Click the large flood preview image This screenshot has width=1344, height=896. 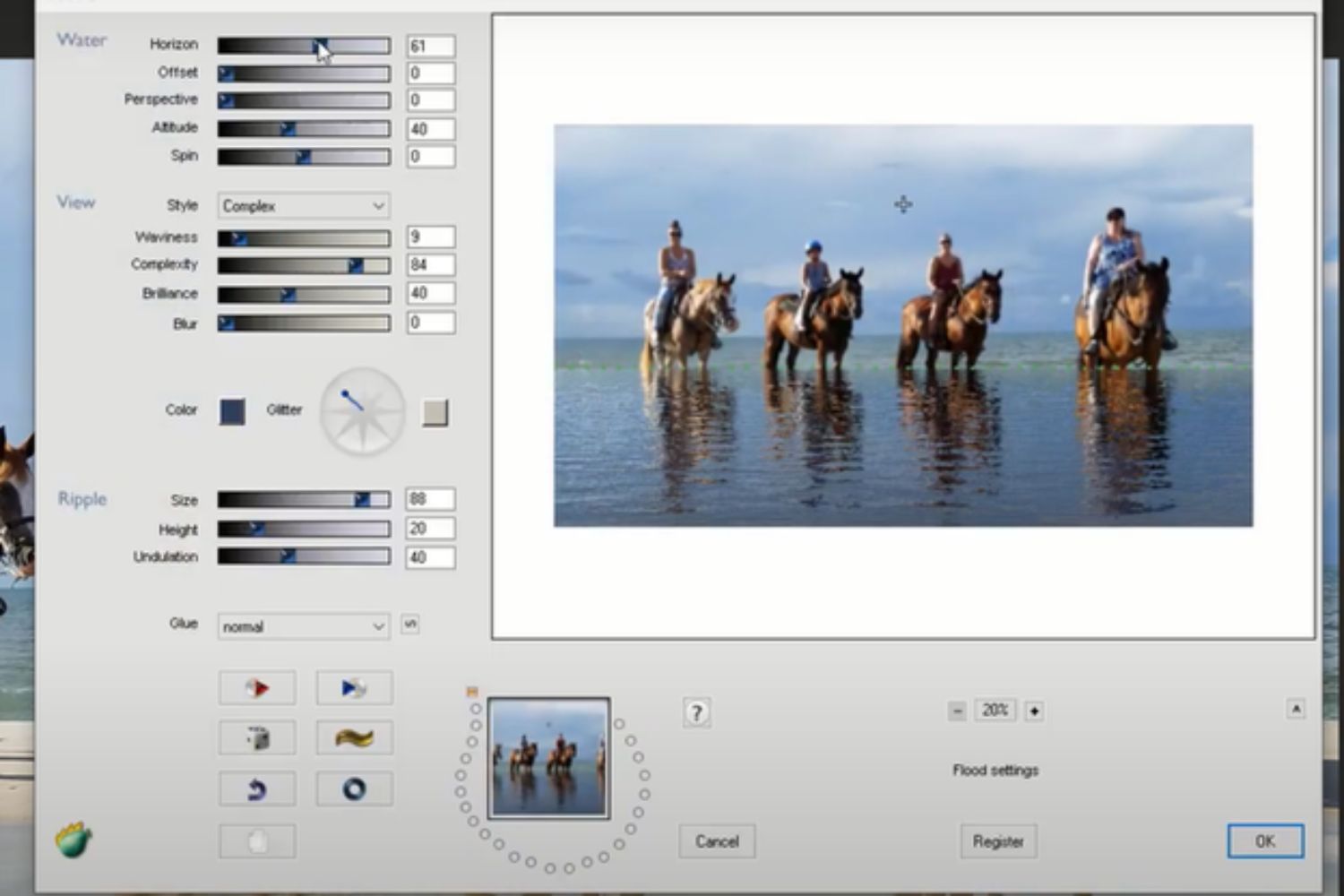point(903,325)
